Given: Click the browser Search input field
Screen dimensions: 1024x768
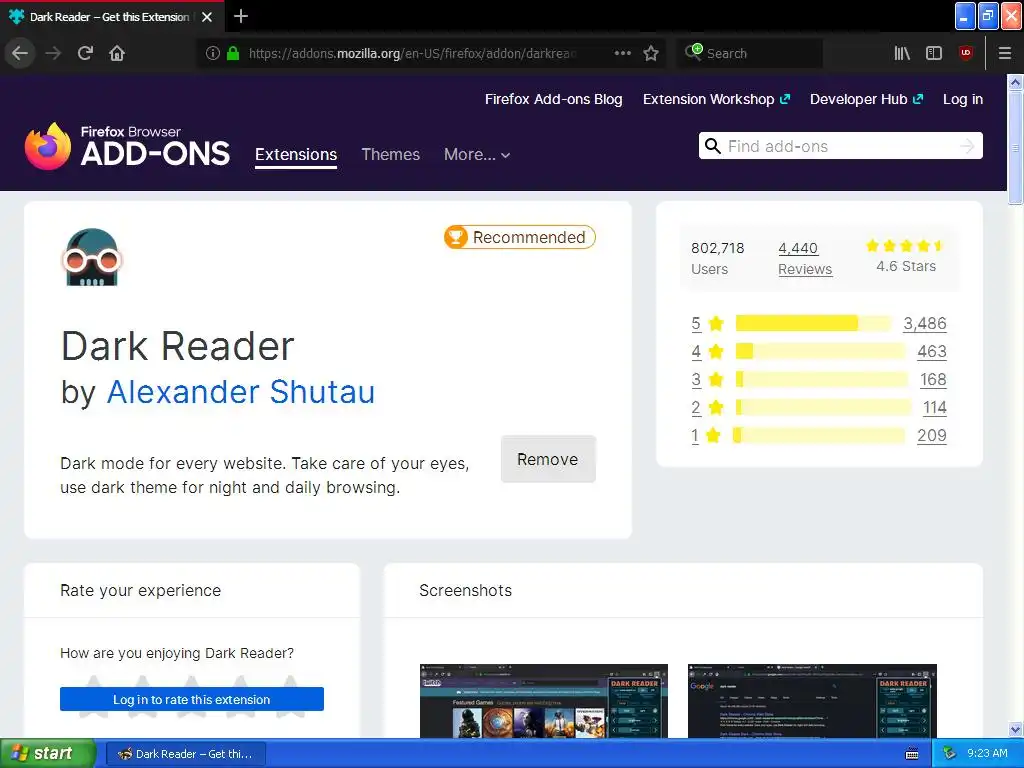Looking at the screenshot, I should (751, 53).
